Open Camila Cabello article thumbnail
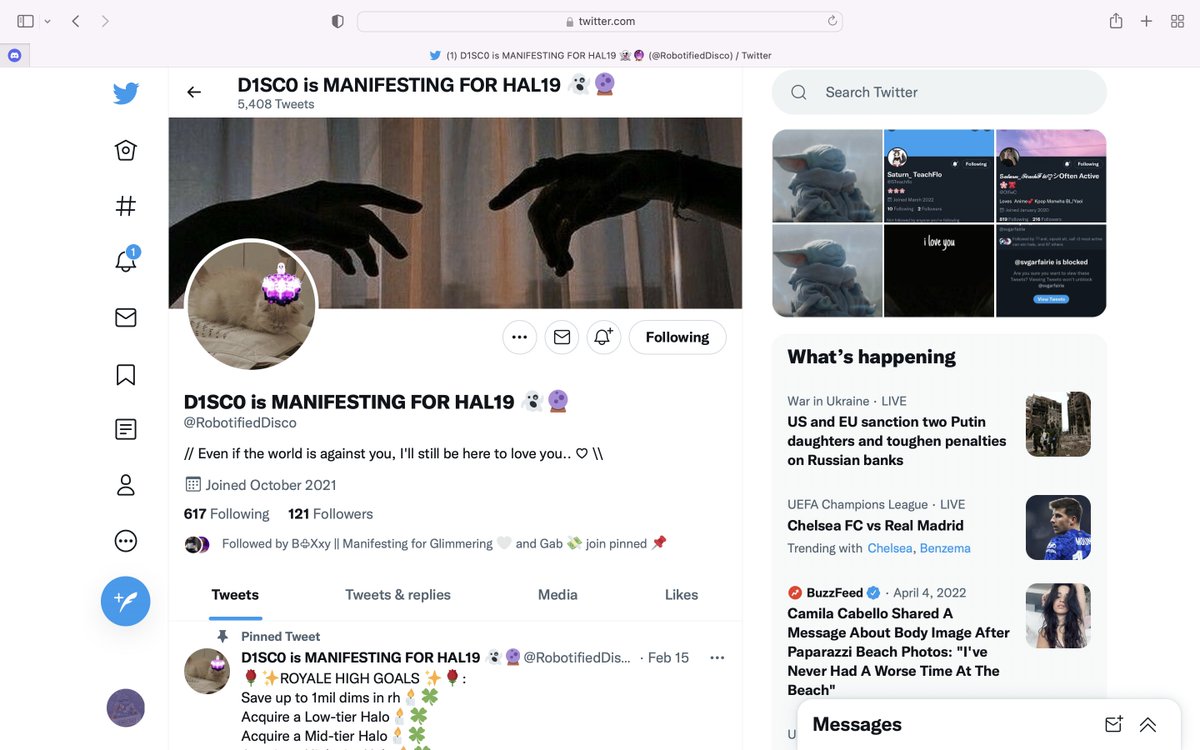Viewport: 1200px width, 750px height. click(1058, 616)
